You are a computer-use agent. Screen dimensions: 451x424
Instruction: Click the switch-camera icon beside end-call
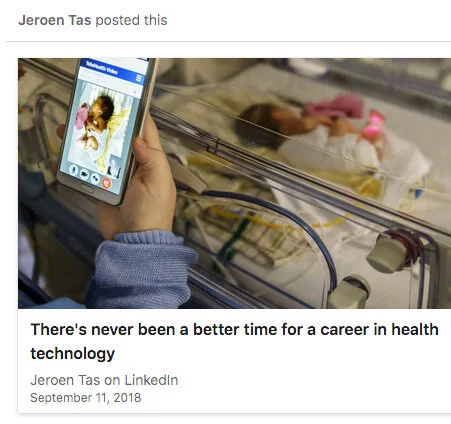[95, 179]
